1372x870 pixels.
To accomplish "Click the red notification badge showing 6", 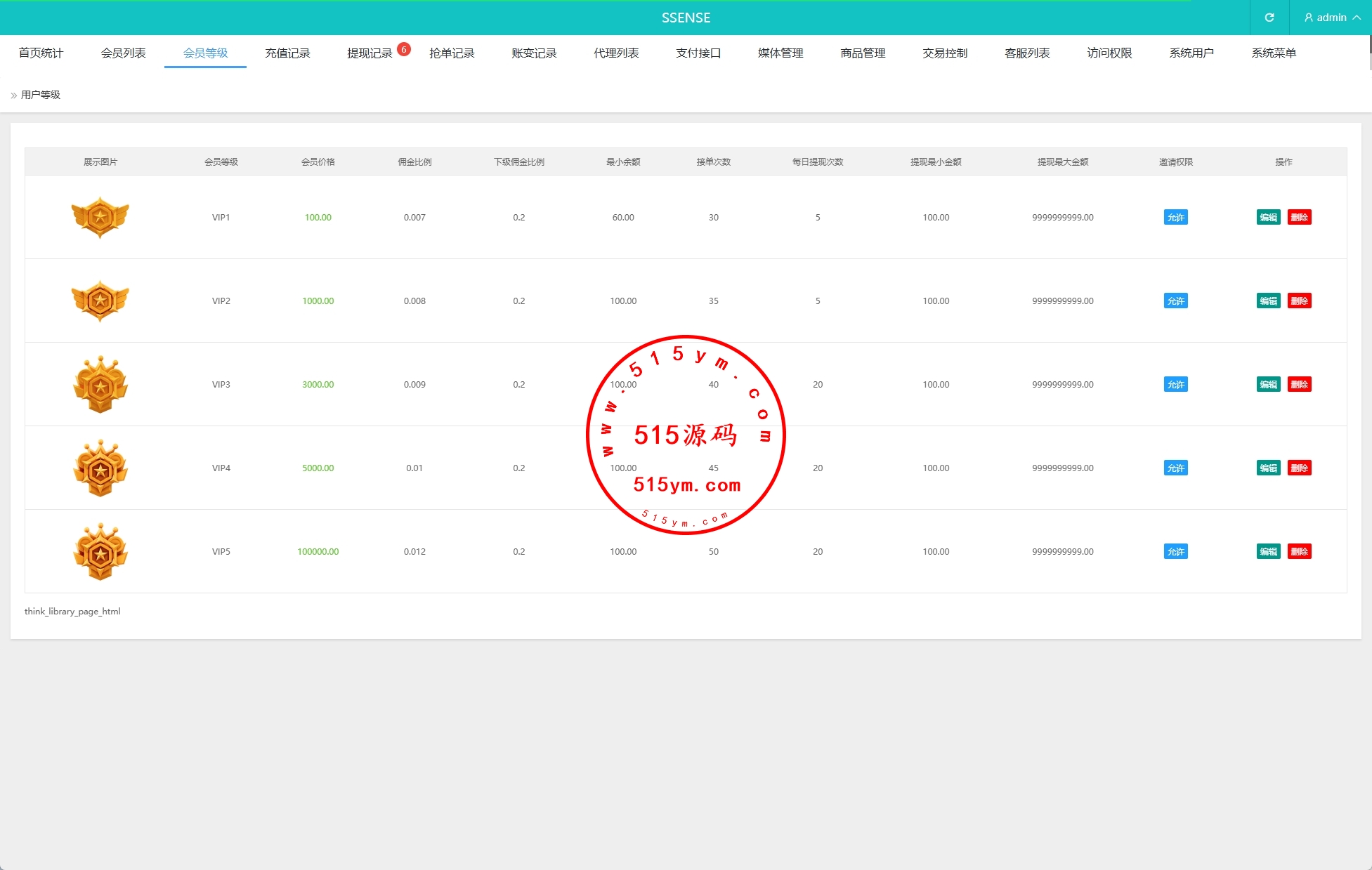I will (404, 49).
